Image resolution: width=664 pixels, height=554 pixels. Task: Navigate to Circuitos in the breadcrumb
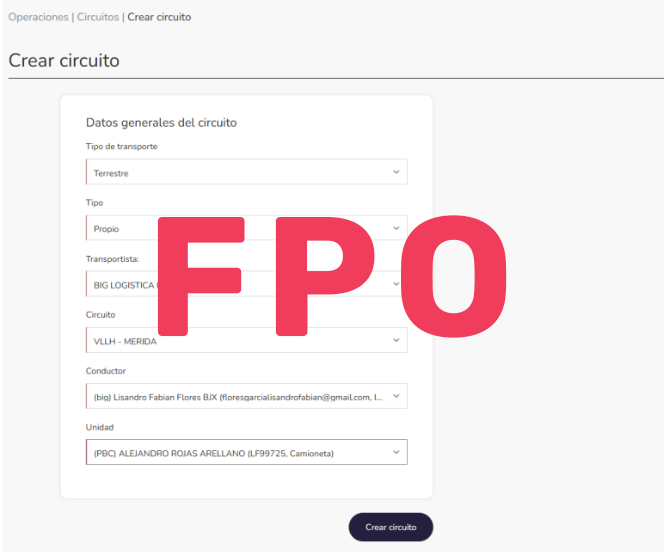coord(97,17)
